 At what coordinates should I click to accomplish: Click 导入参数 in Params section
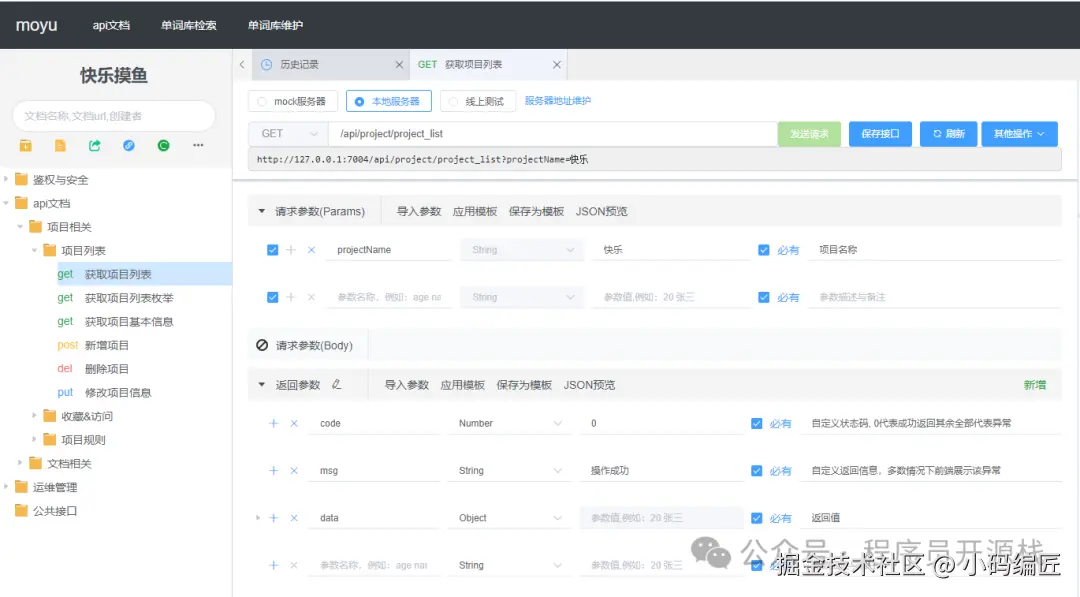(419, 211)
